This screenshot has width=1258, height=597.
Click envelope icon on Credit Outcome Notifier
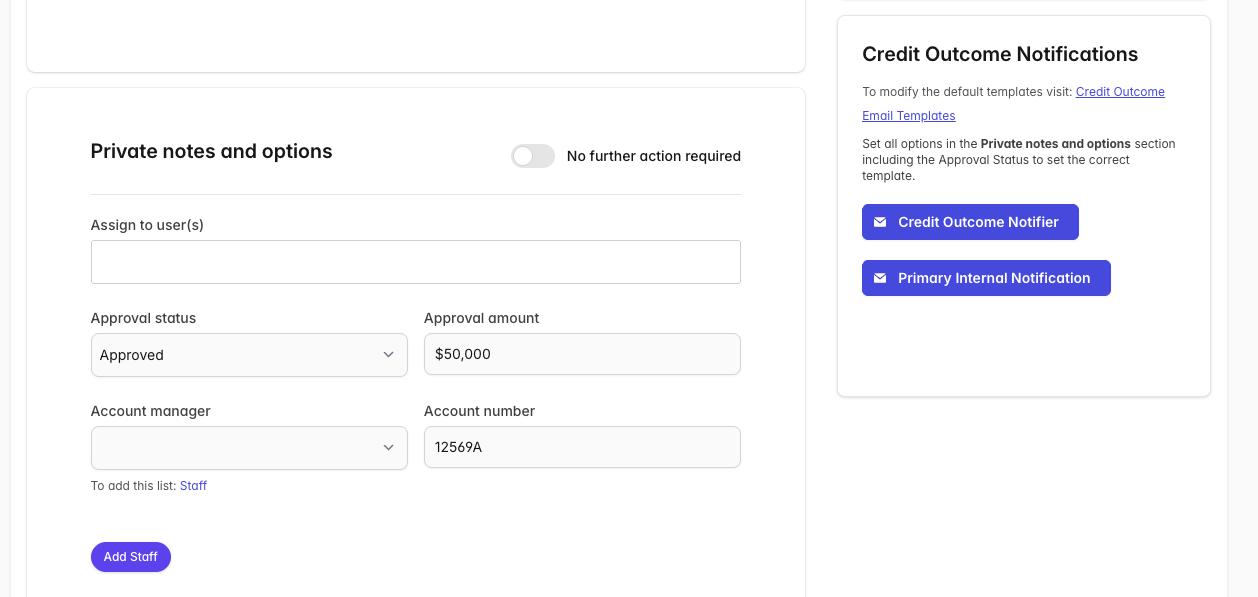(880, 222)
